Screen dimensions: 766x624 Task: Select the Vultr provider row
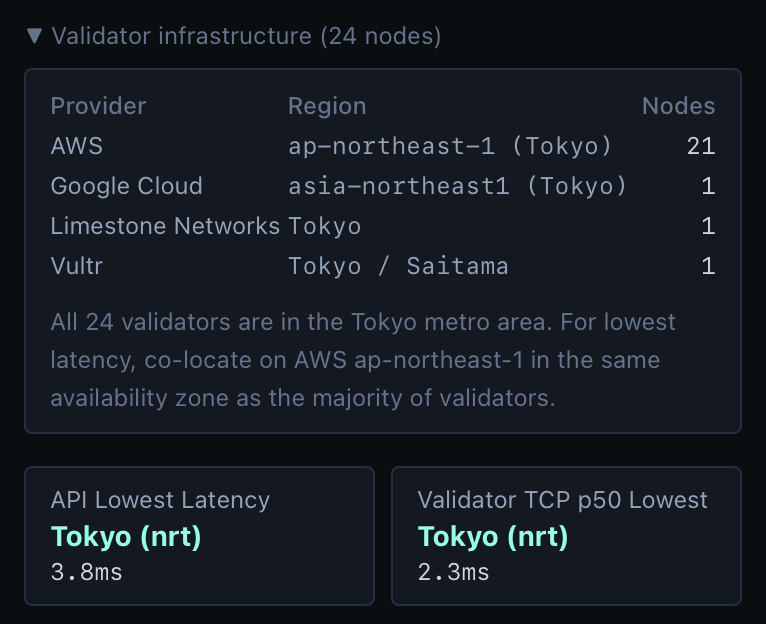pos(75,266)
